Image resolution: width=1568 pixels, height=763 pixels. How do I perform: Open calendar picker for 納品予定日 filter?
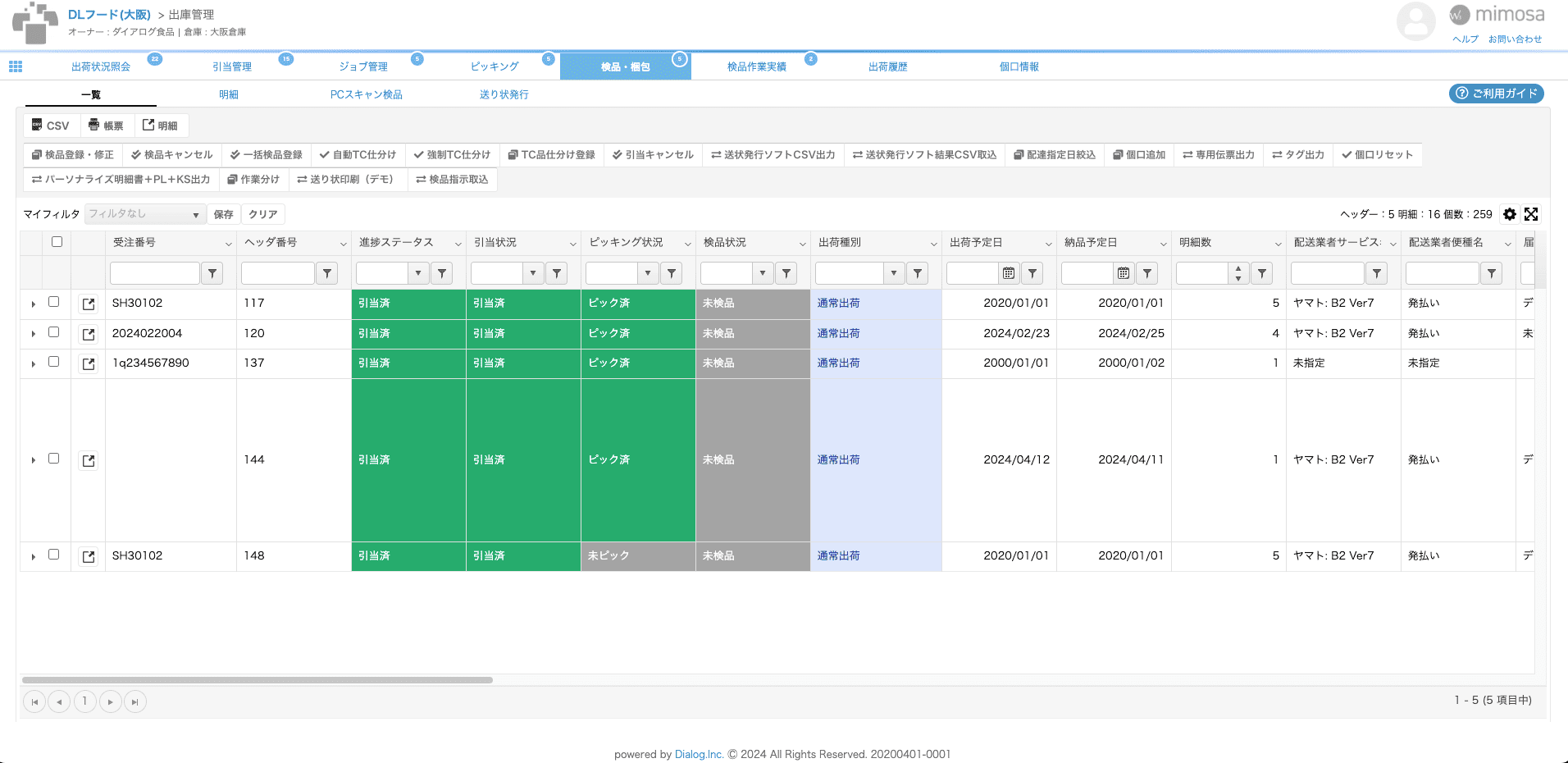coord(1124,273)
